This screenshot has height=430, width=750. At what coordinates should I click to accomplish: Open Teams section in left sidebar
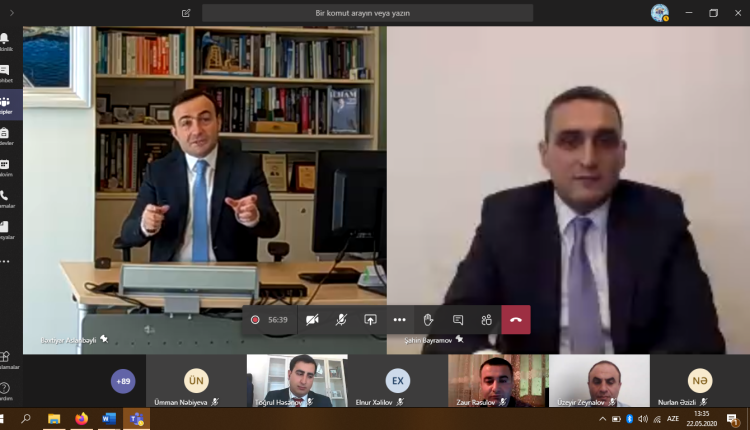(5, 103)
